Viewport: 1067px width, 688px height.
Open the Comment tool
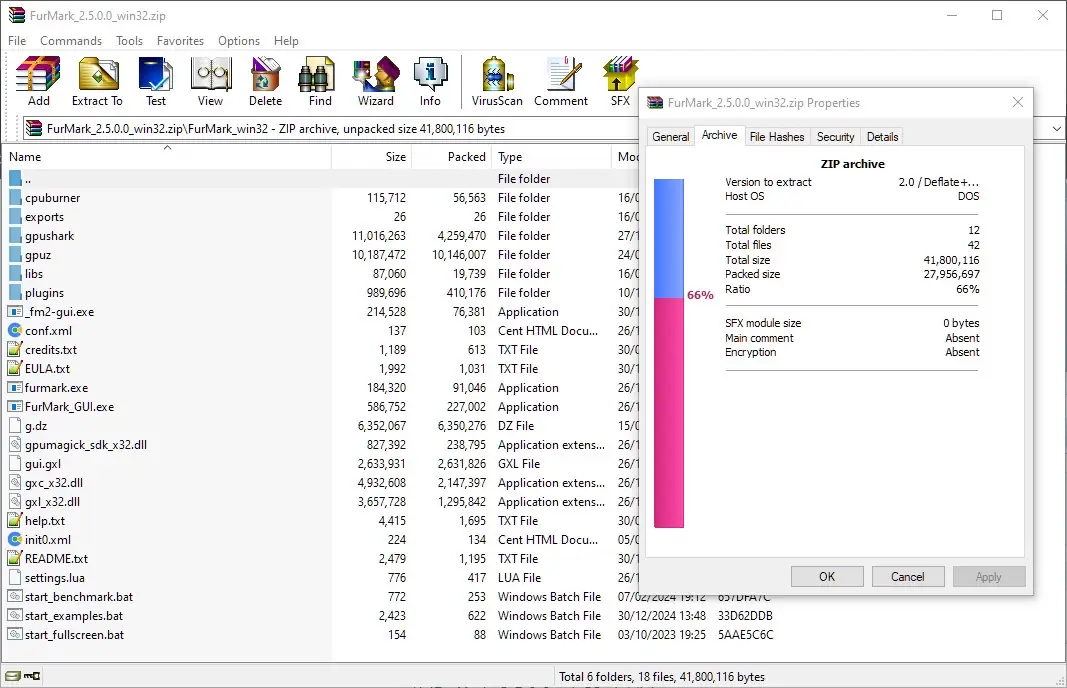pyautogui.click(x=561, y=82)
